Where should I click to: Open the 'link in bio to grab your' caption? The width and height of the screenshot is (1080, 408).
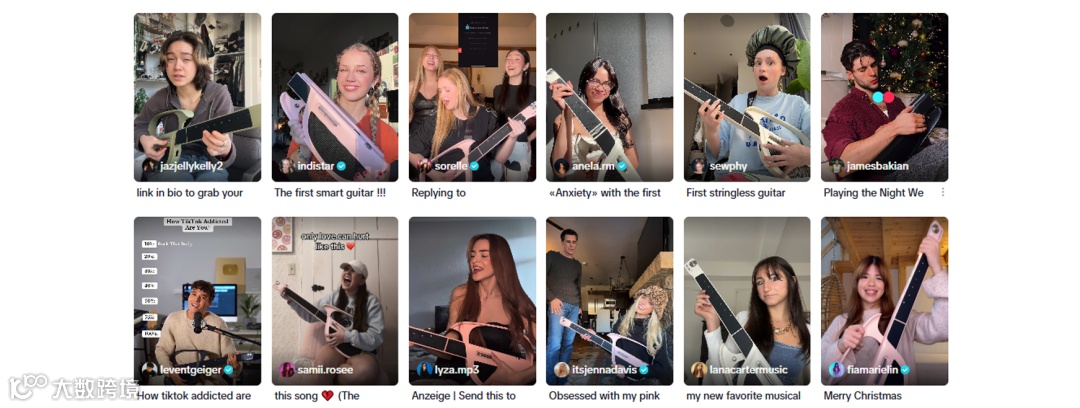(x=190, y=193)
